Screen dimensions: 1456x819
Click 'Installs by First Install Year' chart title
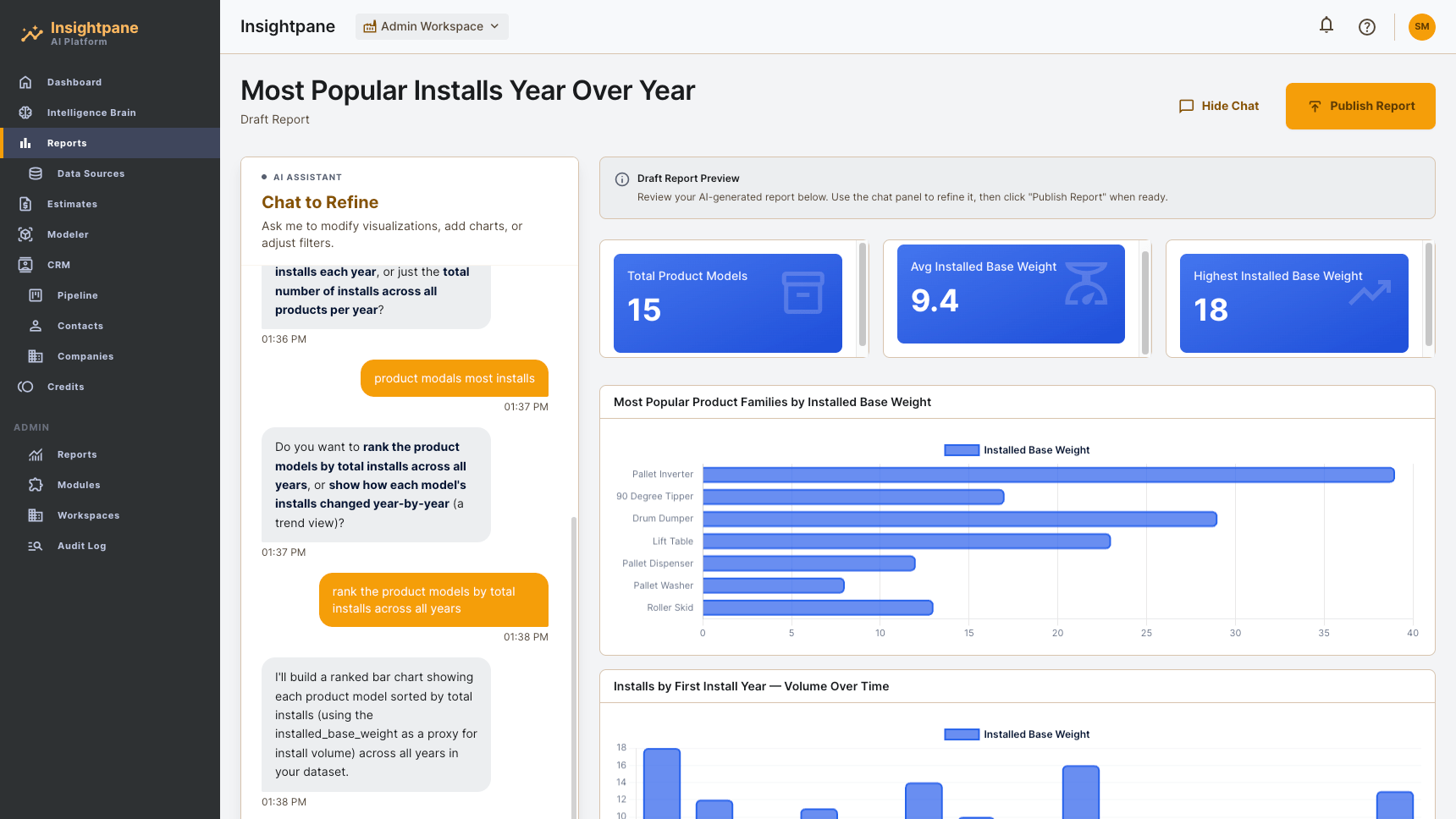751,686
